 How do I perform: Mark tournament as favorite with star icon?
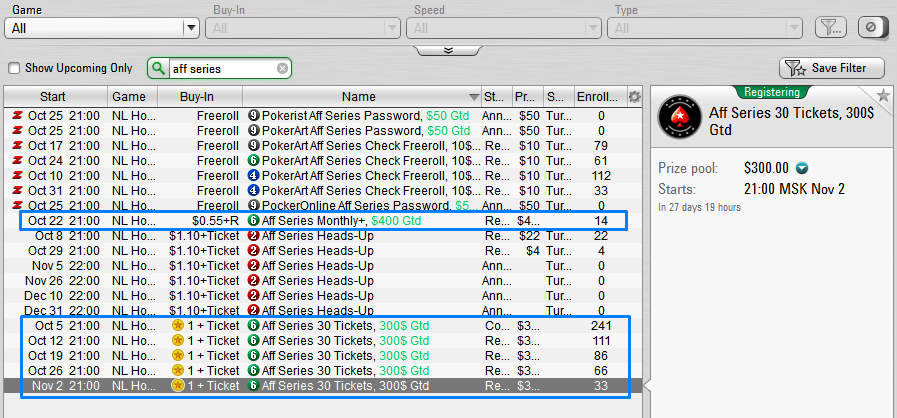tap(883, 96)
